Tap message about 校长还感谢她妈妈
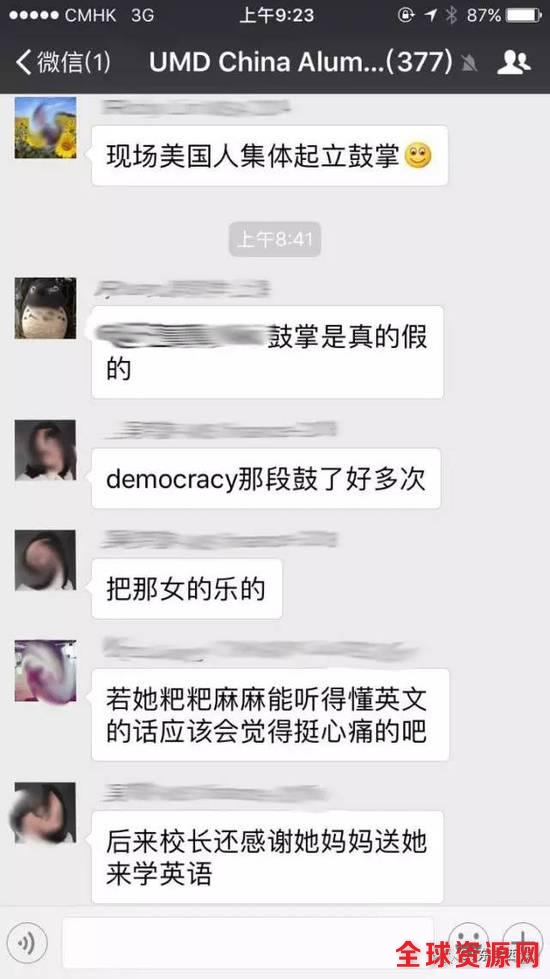 [267, 857]
